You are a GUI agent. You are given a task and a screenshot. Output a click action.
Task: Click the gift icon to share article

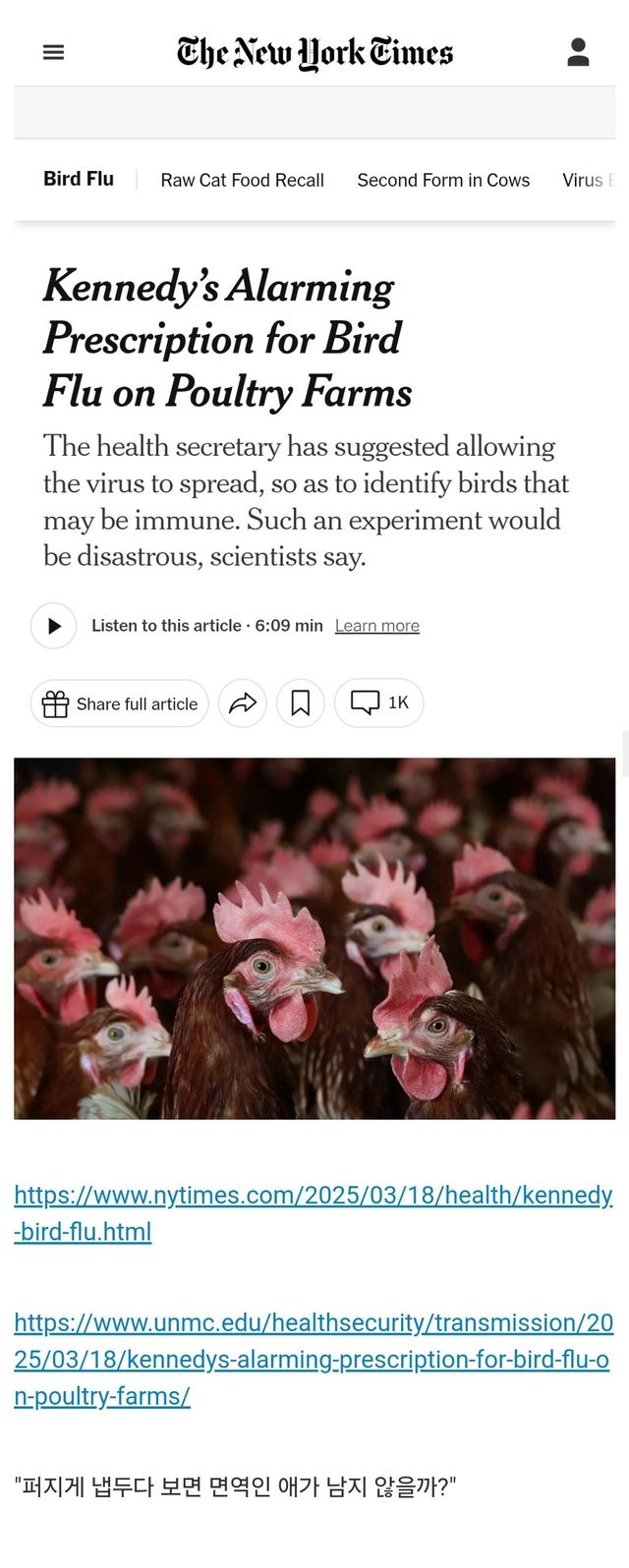56,704
